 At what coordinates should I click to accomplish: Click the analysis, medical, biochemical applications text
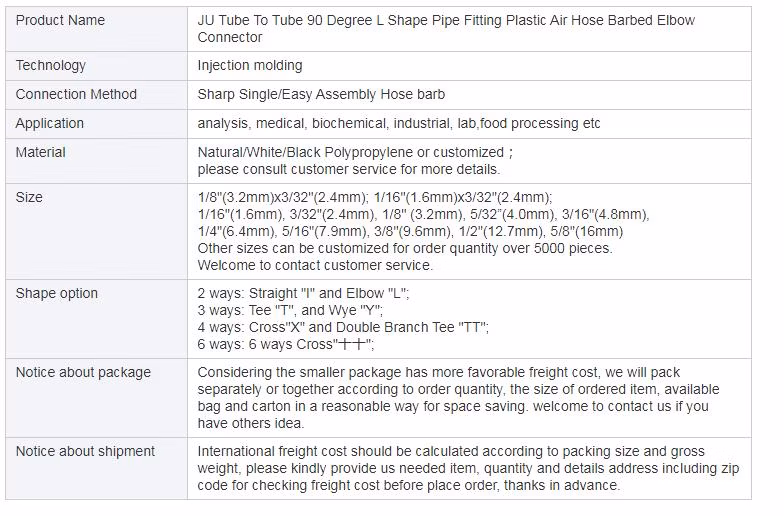(399, 124)
